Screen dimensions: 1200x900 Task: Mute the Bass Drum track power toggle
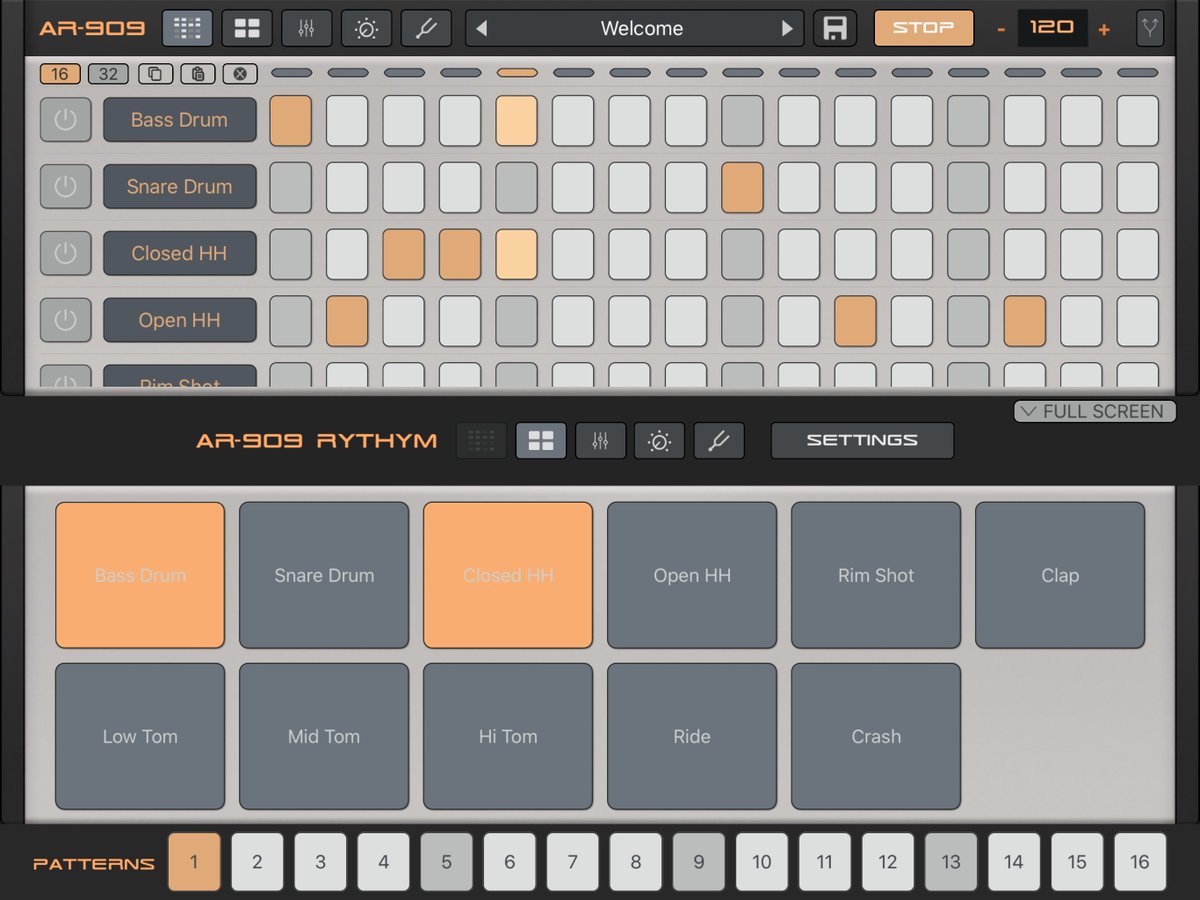pyautogui.click(x=65, y=119)
